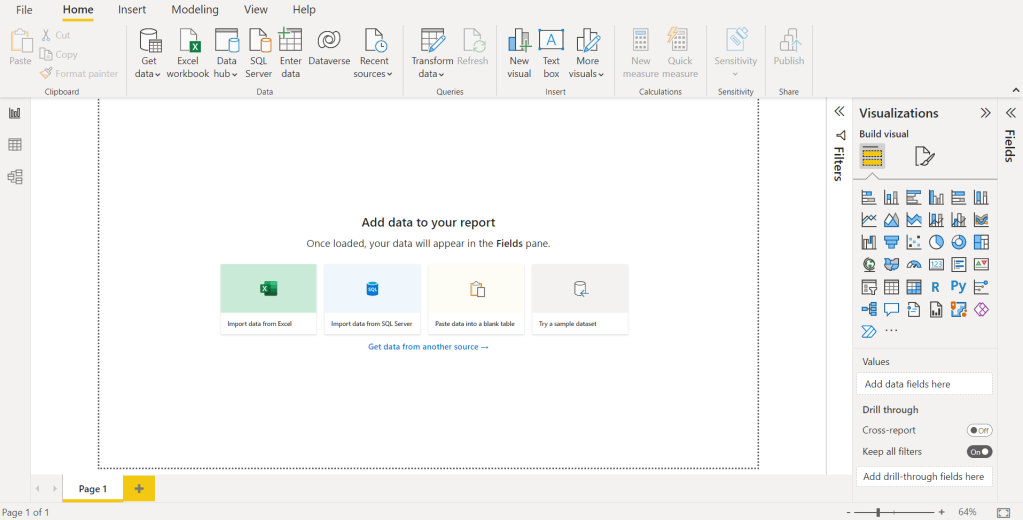Click Try a sample dataset card
Screen dimensions: 1023x520
click(580, 299)
